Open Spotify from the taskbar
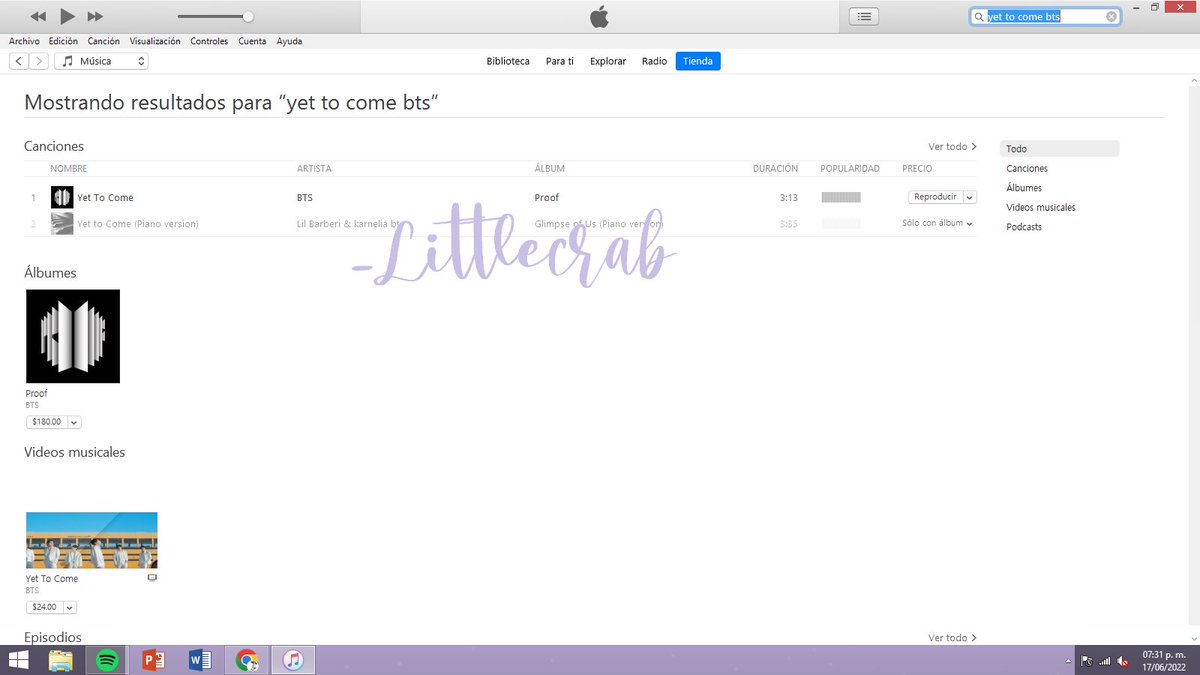This screenshot has height=675, width=1200. [107, 660]
